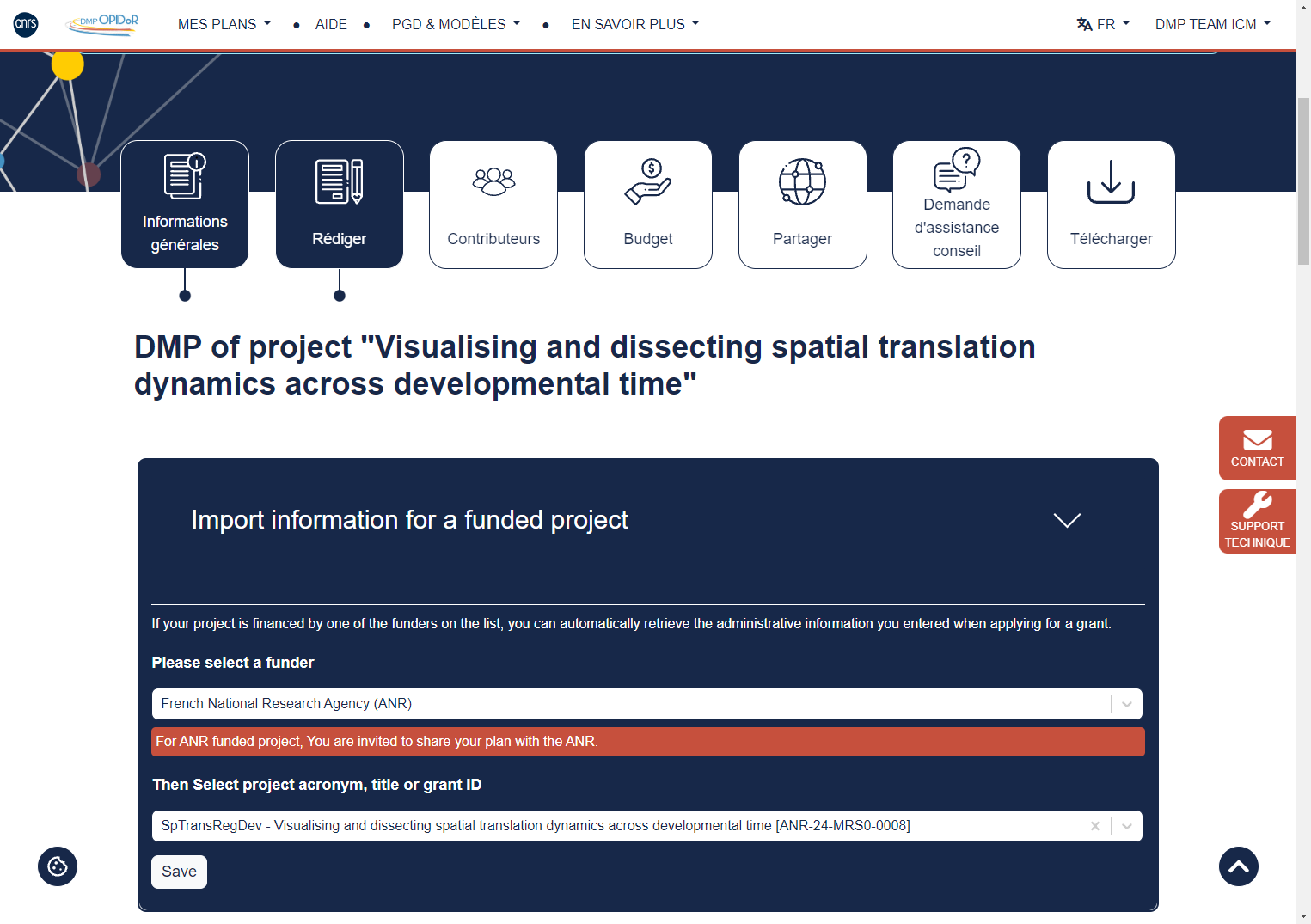Open the Contributeurs step
Screen dimensions: 1311x924
[x=493, y=205]
